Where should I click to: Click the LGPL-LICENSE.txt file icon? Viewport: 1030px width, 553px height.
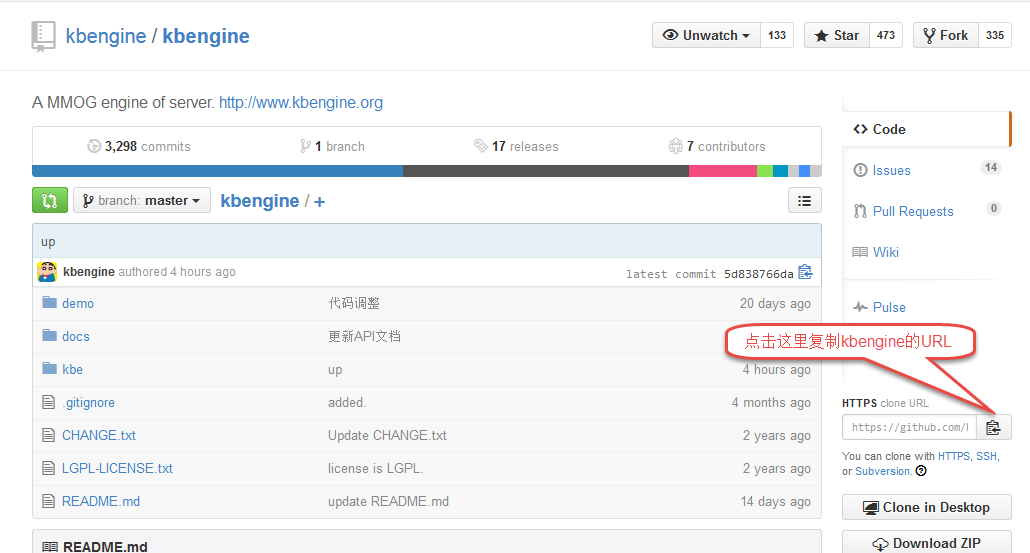(x=49, y=468)
